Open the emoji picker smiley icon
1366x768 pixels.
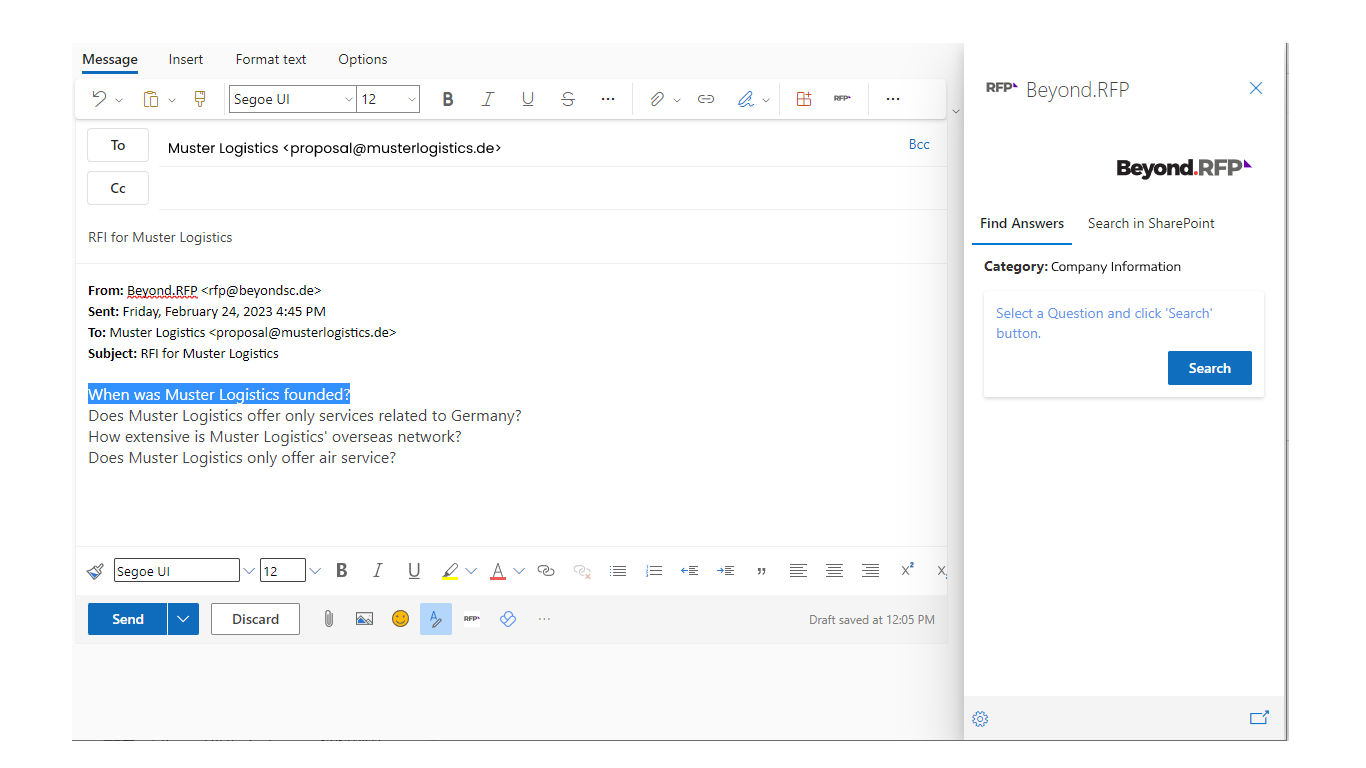pos(400,619)
